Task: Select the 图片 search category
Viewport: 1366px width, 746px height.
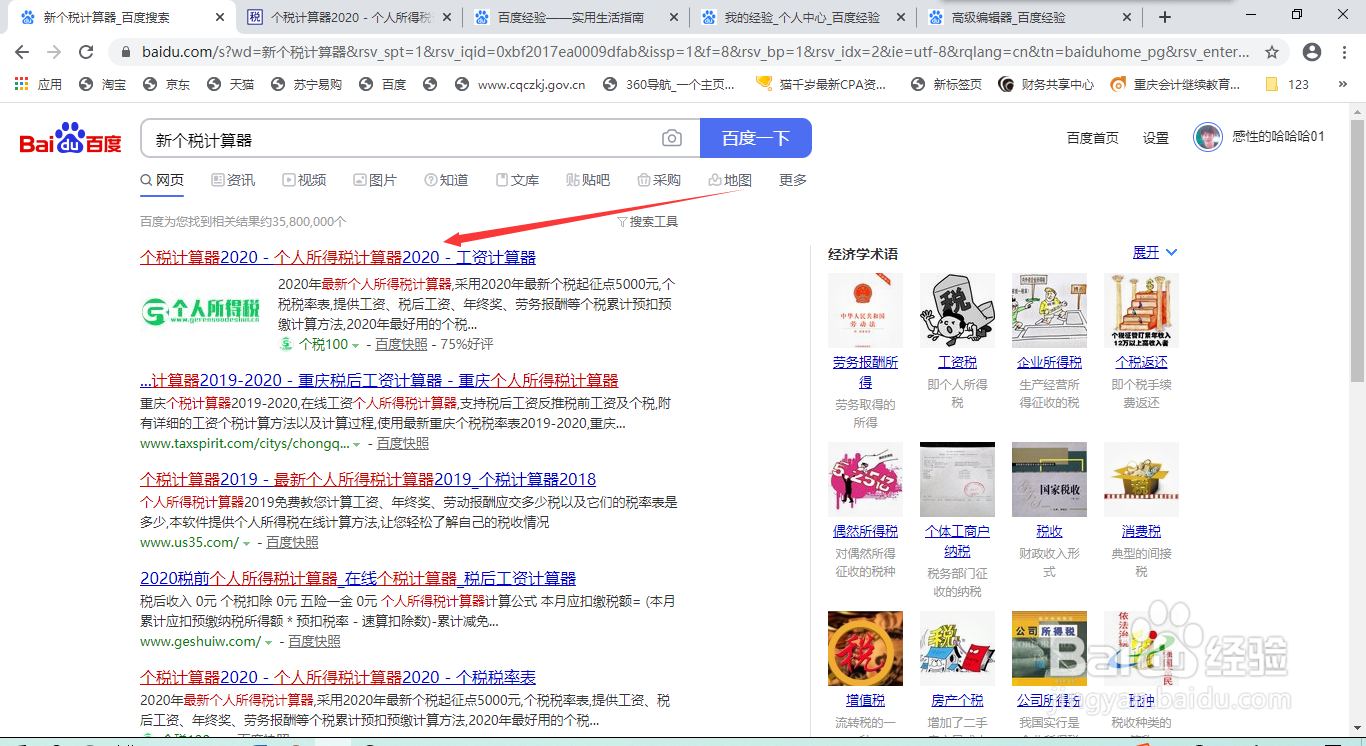Action: 375,180
